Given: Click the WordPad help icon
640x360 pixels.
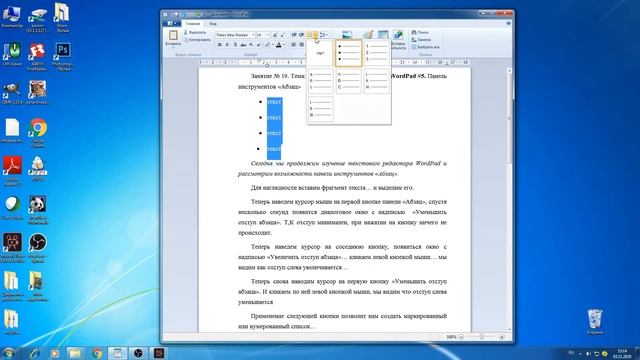Looking at the screenshot, I should [508, 24].
